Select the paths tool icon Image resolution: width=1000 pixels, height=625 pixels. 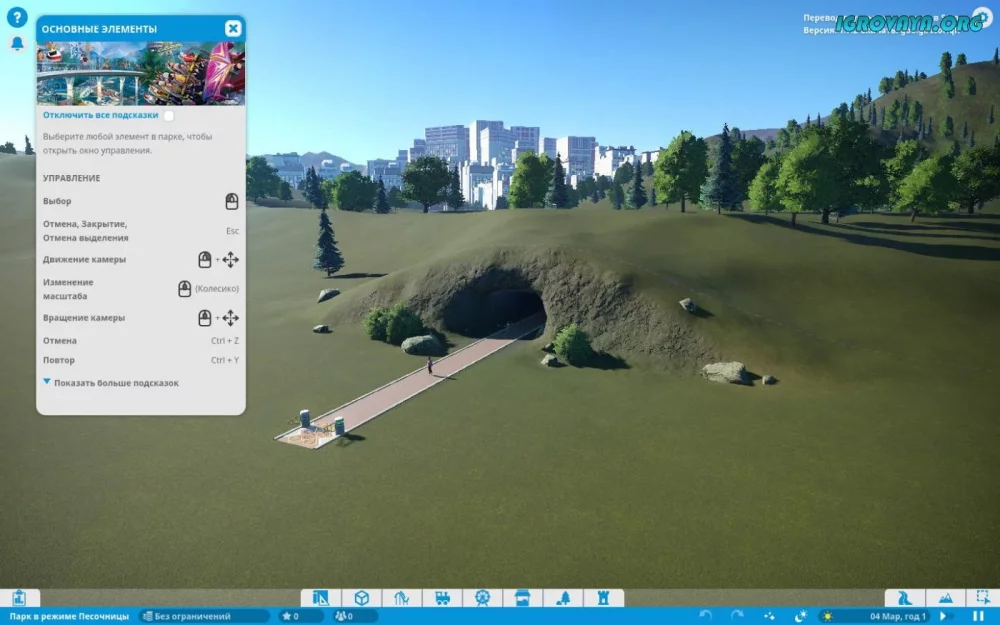click(905, 598)
